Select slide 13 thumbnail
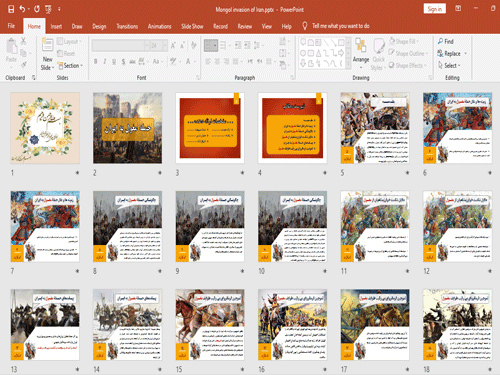The width and height of the screenshot is (500, 375). coord(45,325)
